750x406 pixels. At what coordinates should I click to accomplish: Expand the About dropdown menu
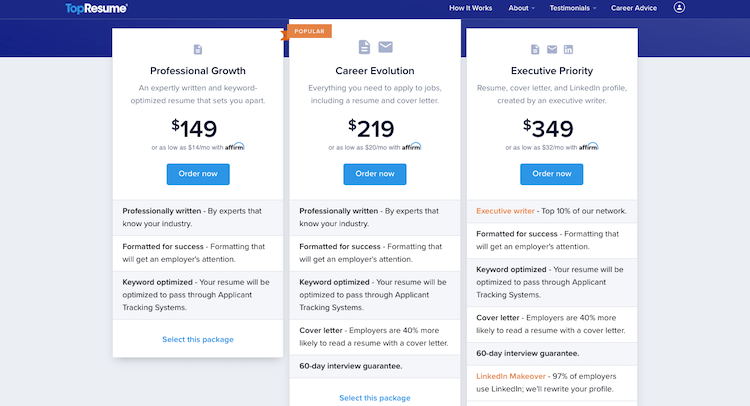tap(521, 8)
